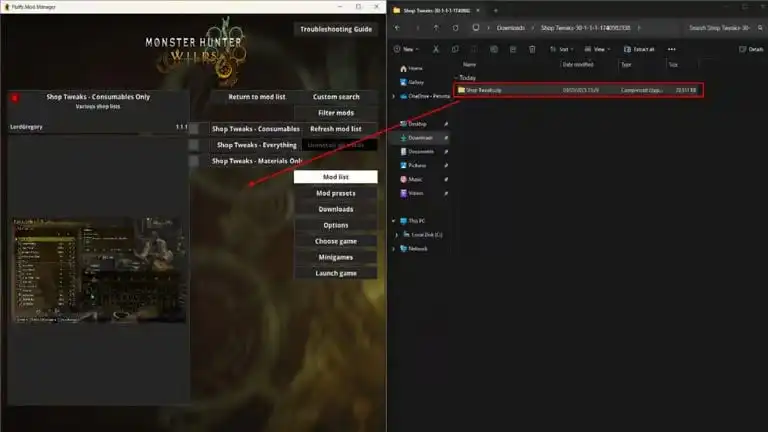Image resolution: width=768 pixels, height=432 pixels.
Task: Click the up-folder arrow in File Explorer
Action: pos(436,28)
